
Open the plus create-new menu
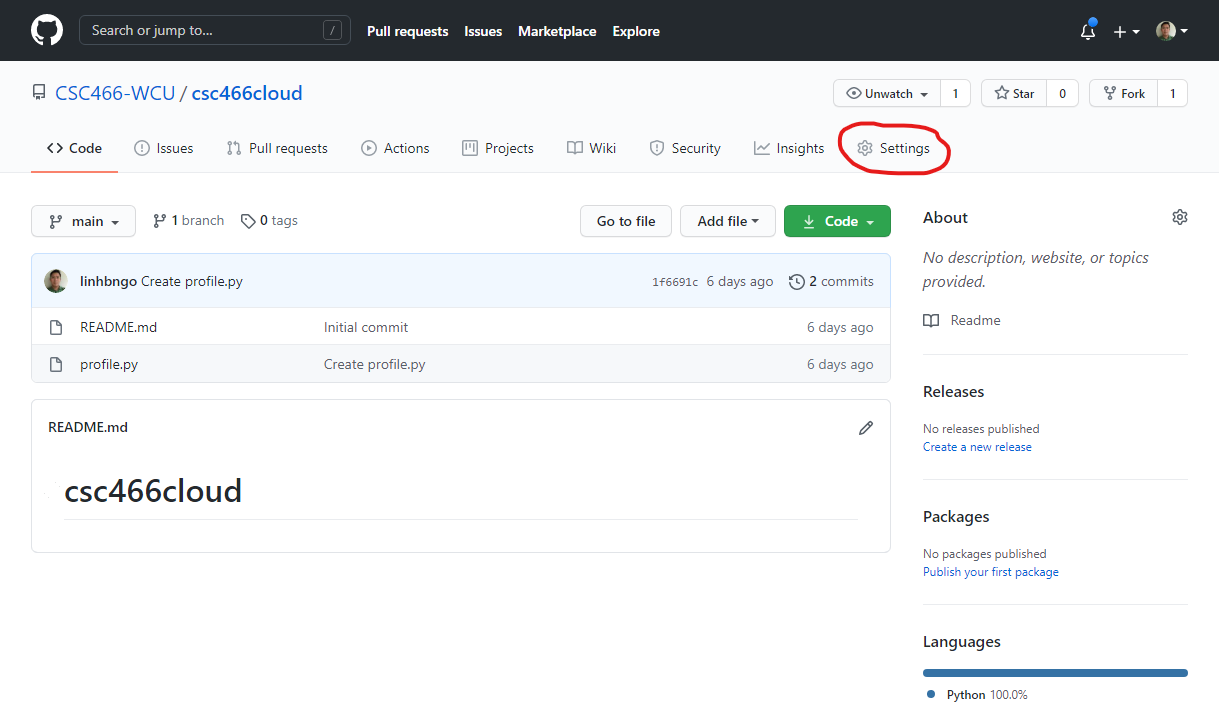pyautogui.click(x=1126, y=32)
